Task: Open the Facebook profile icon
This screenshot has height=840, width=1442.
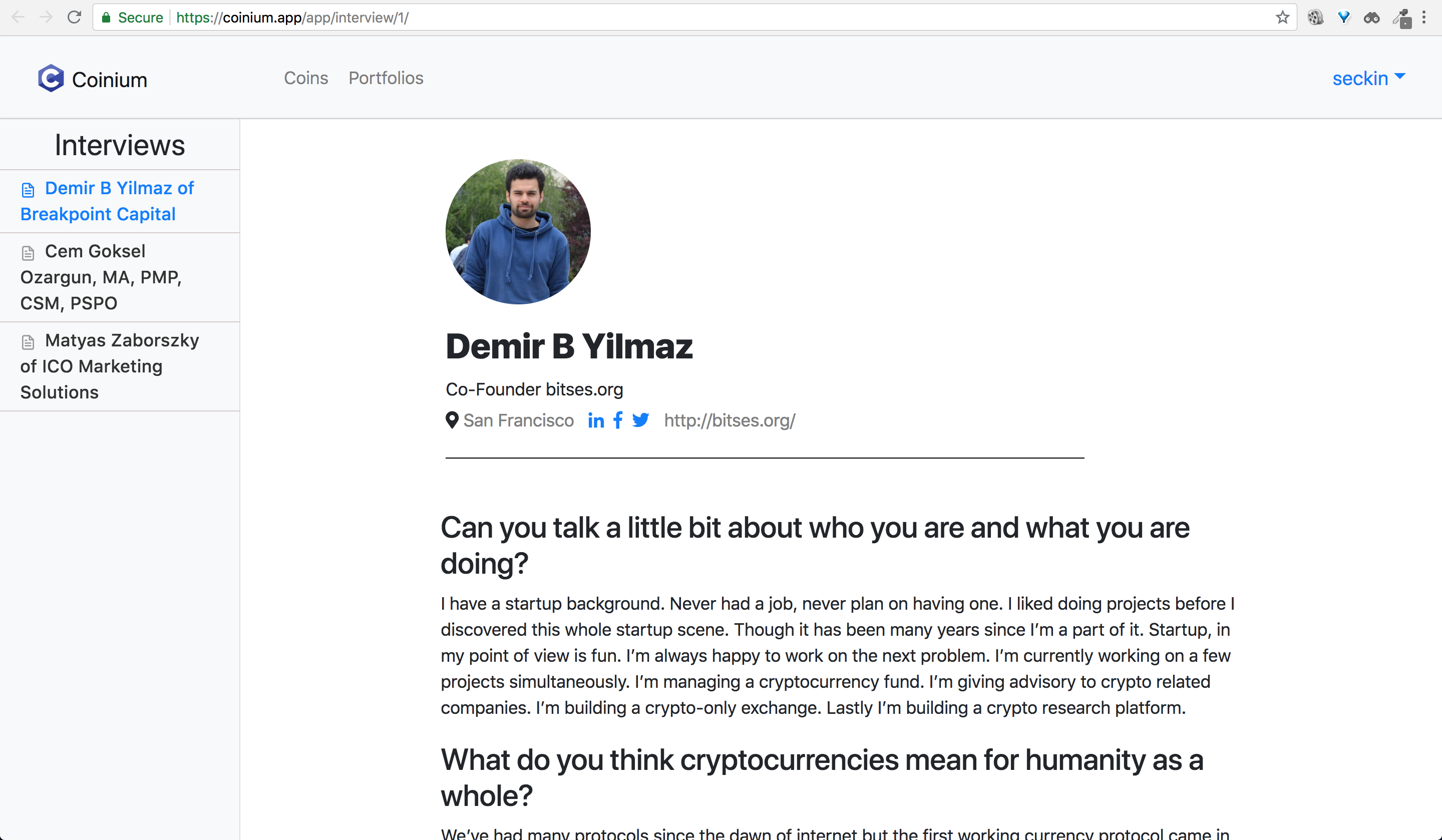Action: pyautogui.click(x=618, y=421)
